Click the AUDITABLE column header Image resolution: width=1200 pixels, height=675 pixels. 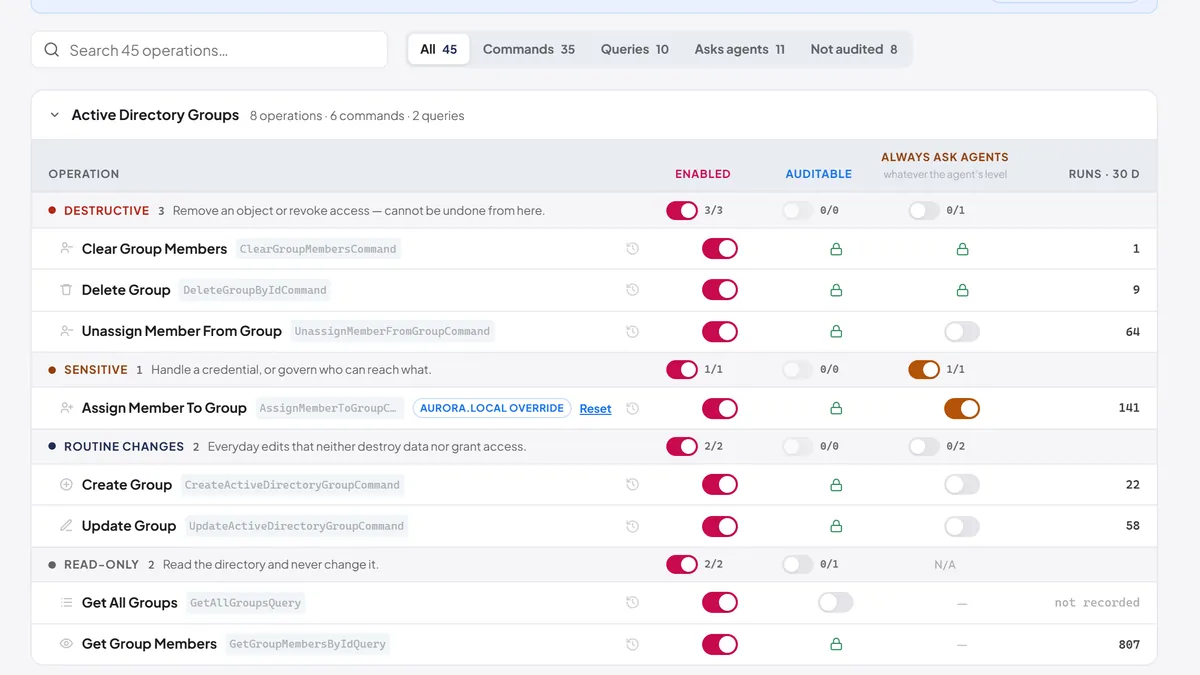(819, 174)
